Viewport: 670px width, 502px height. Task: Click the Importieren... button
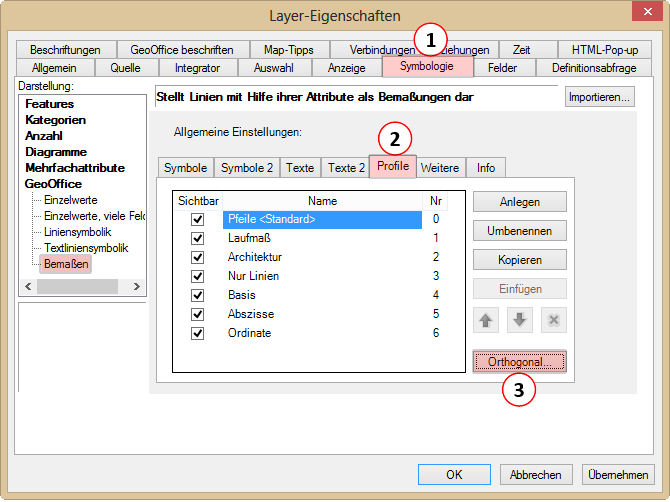click(600, 97)
